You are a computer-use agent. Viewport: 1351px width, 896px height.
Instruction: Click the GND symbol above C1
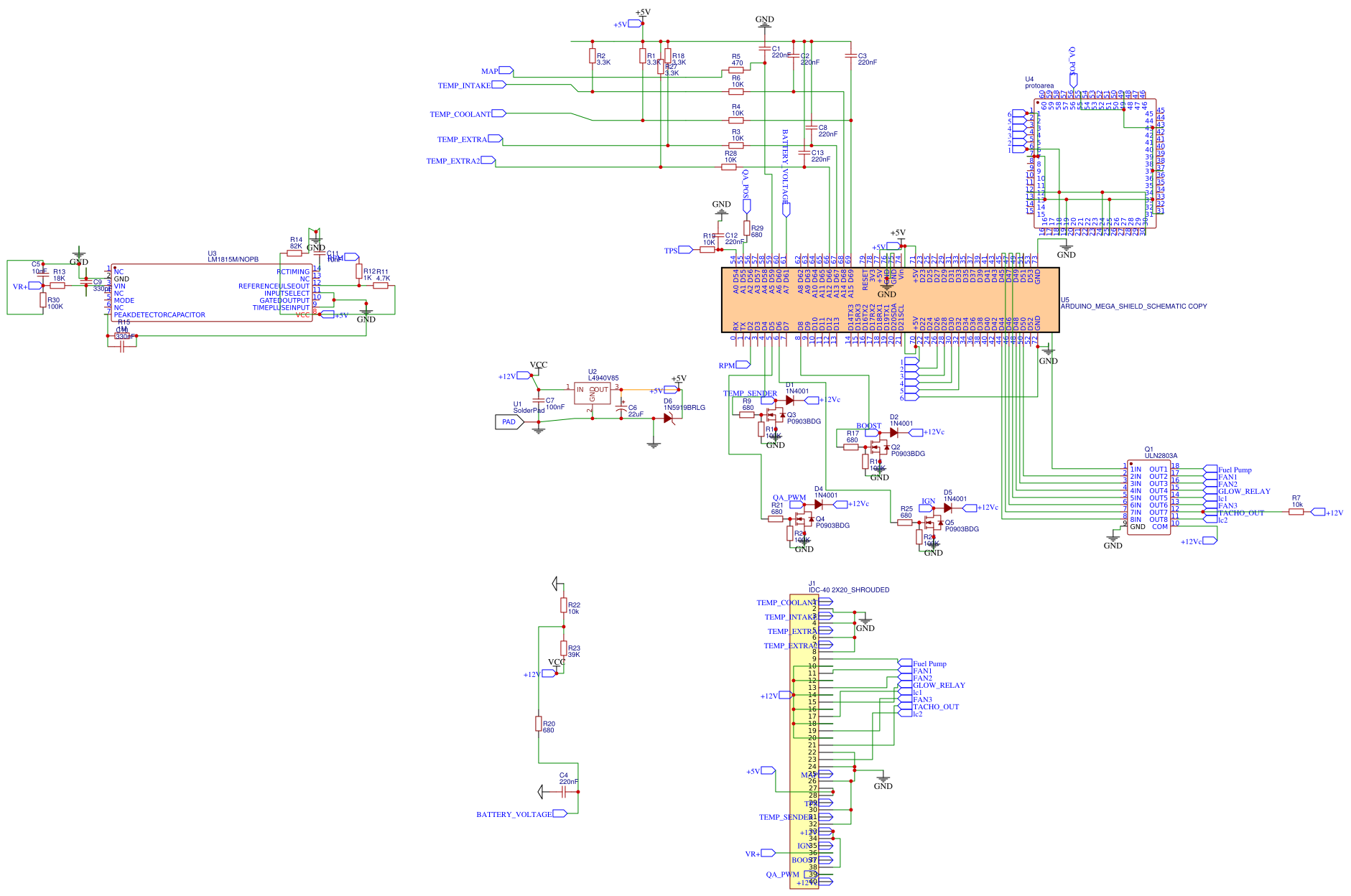(765, 22)
